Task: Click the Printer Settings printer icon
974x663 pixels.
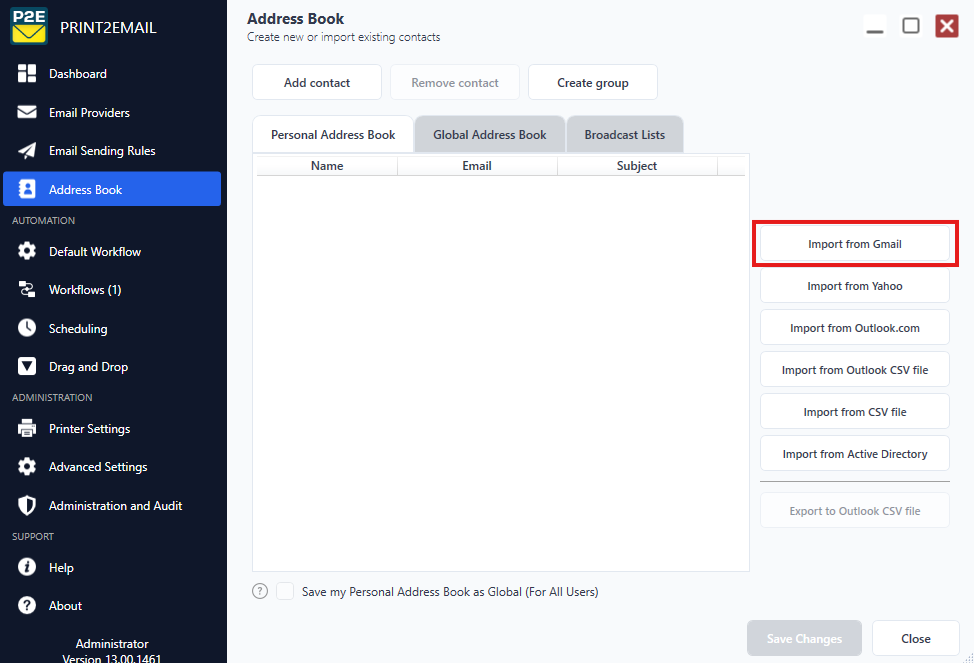Action: click(x=27, y=428)
